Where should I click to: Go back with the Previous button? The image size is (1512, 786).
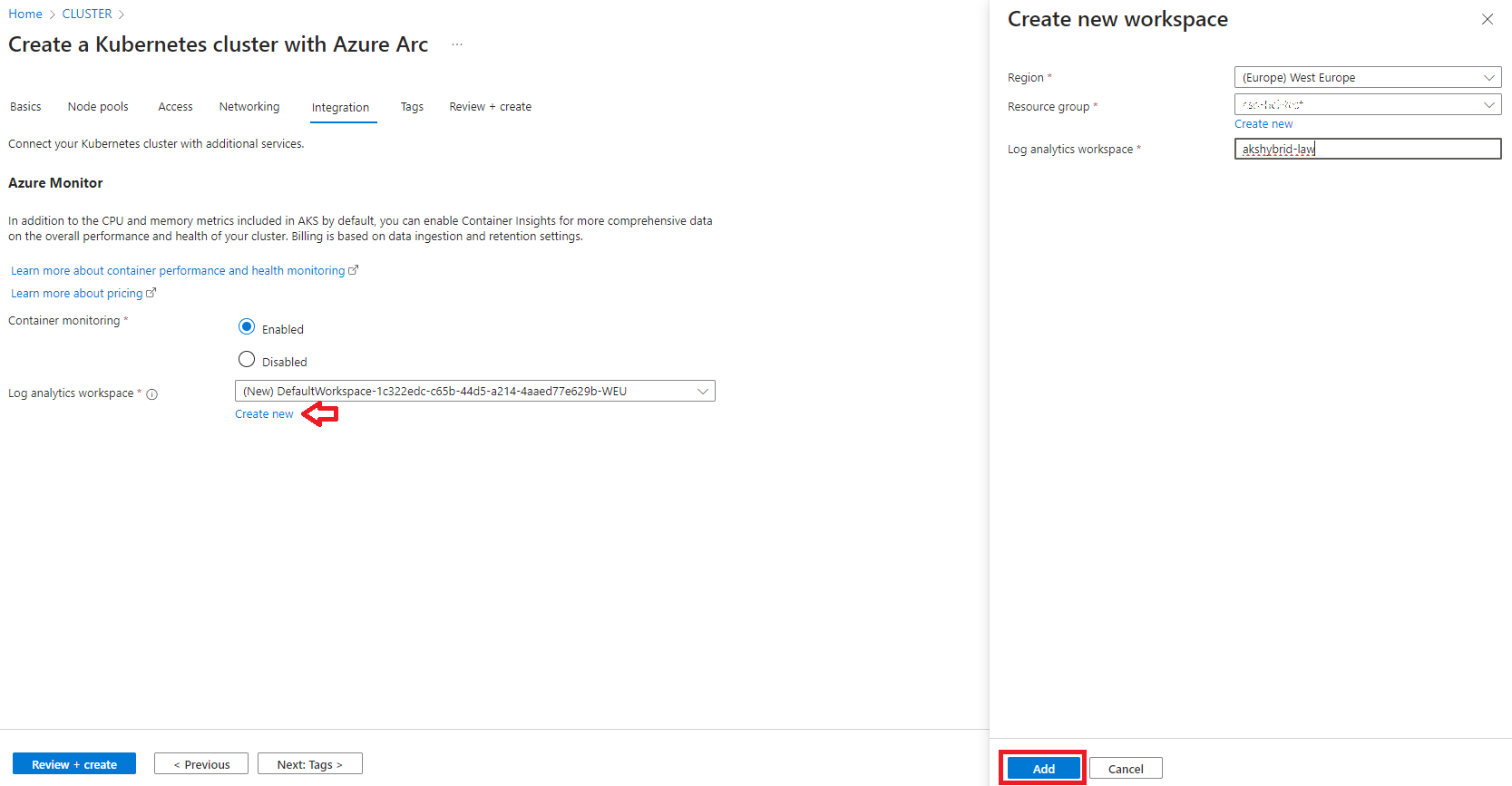tap(201, 764)
